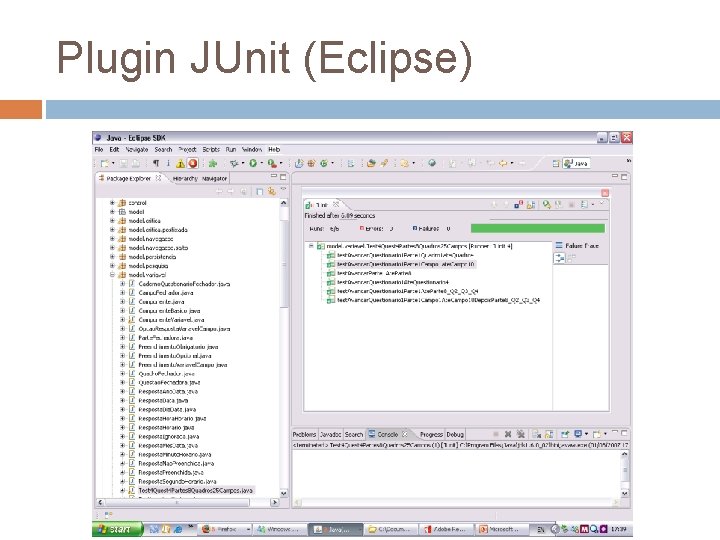This screenshot has height=540, width=720.
Task: Click Console Remove Launch X icon
Action: coord(508,434)
